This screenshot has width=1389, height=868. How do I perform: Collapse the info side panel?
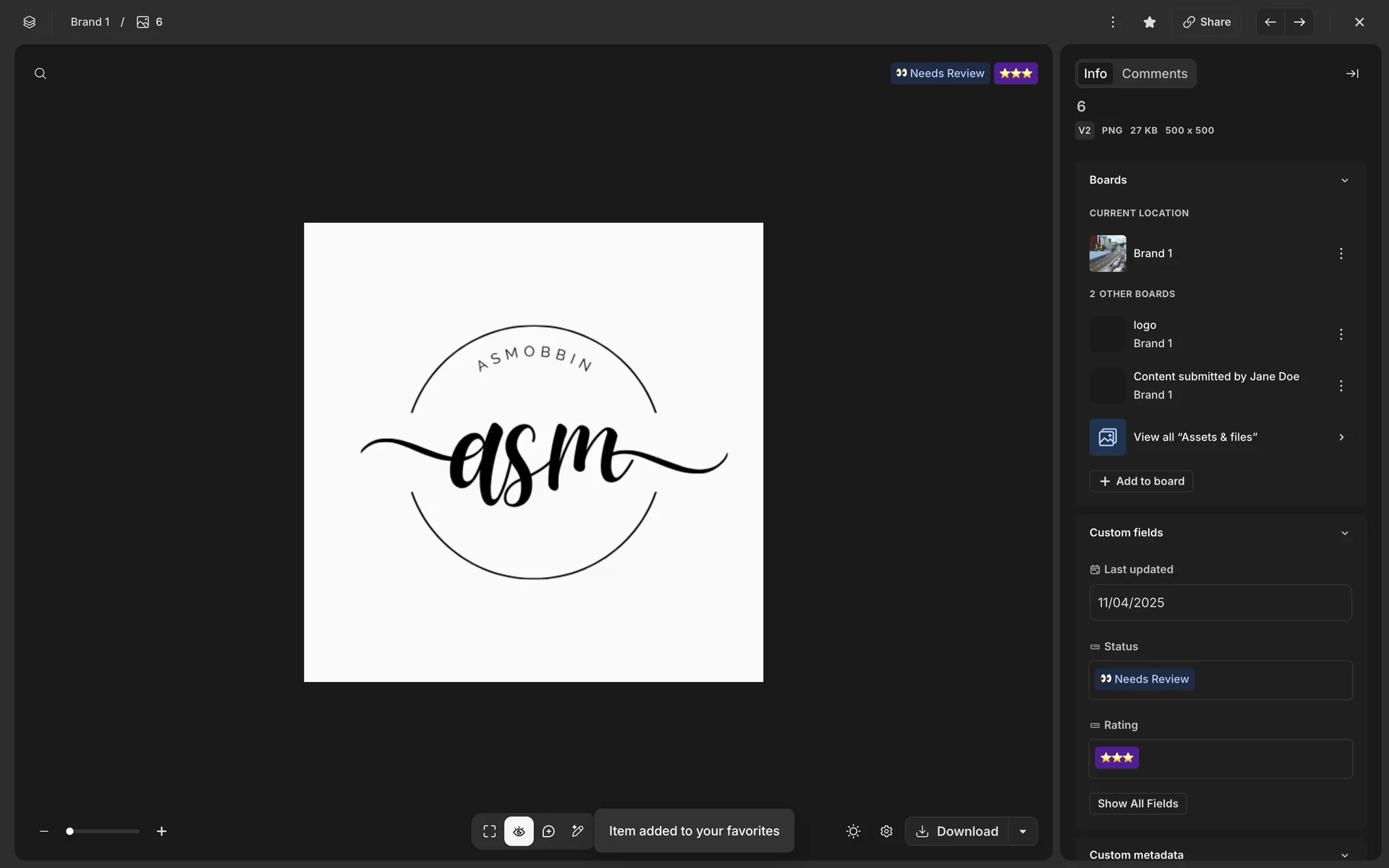1352,74
